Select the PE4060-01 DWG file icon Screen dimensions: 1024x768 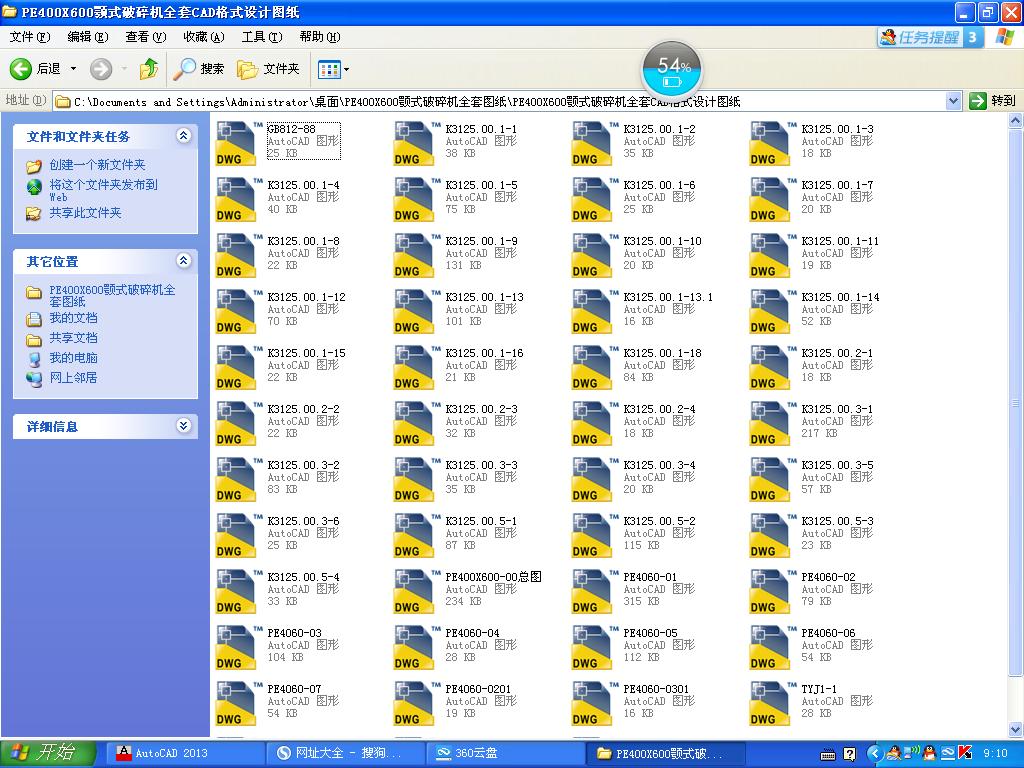coord(592,591)
